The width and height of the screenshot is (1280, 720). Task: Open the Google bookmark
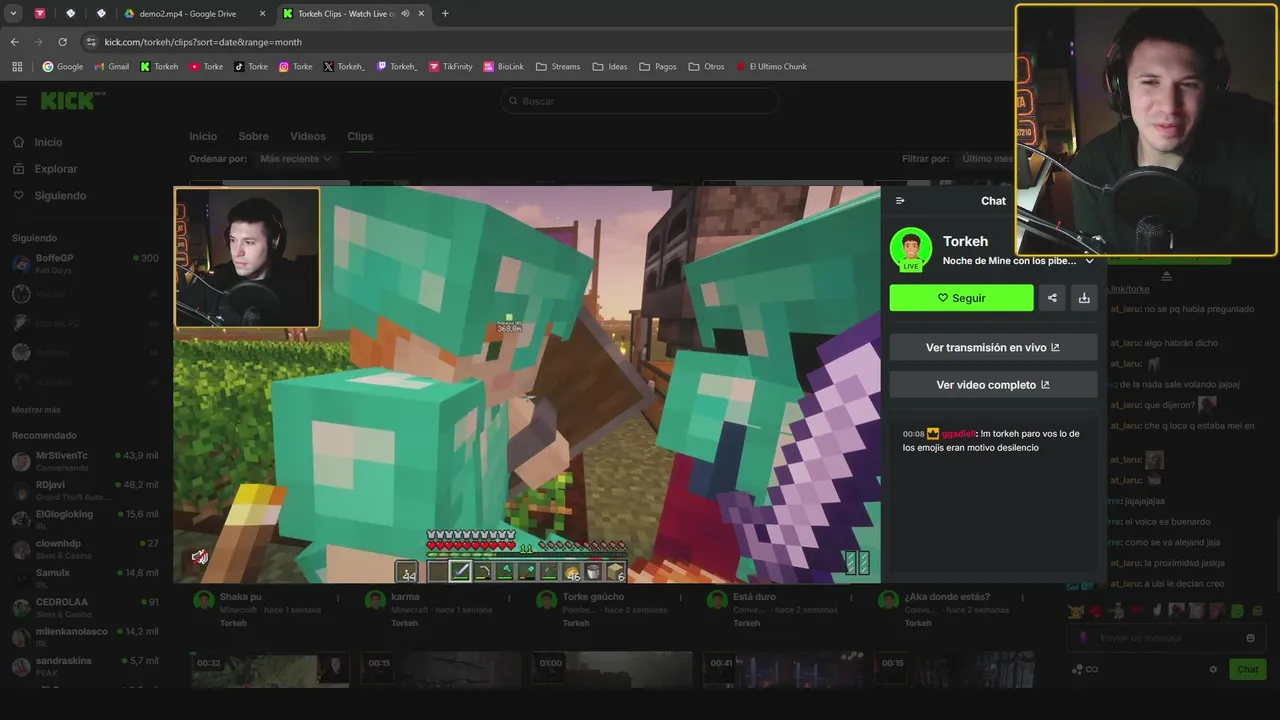[62, 67]
